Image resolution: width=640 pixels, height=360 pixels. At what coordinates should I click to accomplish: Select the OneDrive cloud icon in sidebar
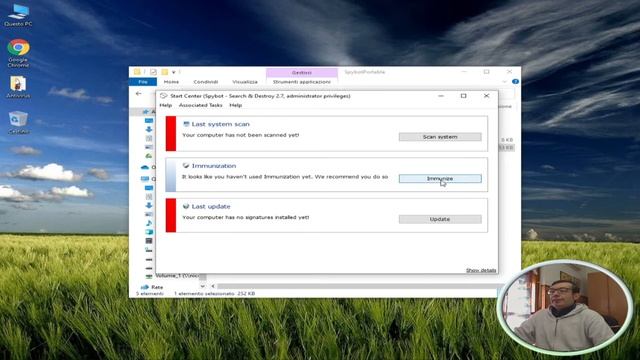pos(144,167)
